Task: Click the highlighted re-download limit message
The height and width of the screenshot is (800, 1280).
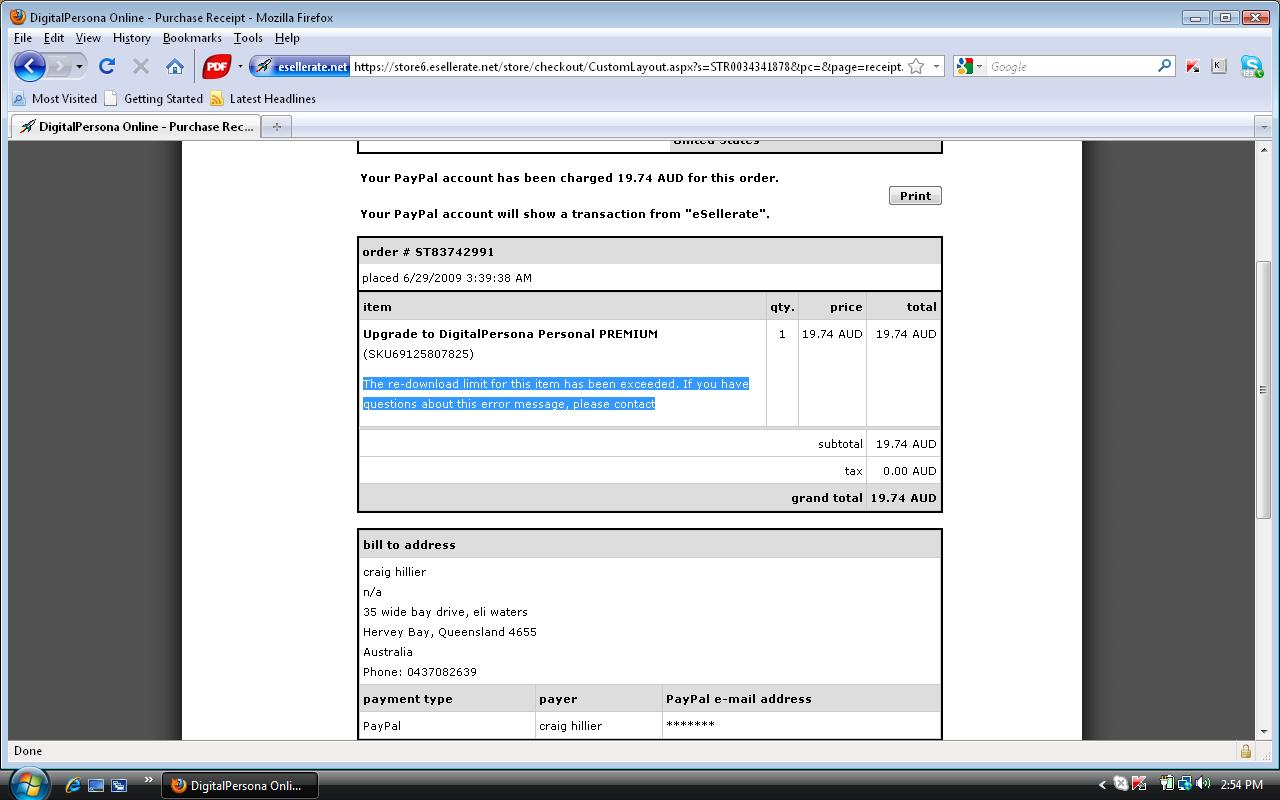Action: coord(556,394)
